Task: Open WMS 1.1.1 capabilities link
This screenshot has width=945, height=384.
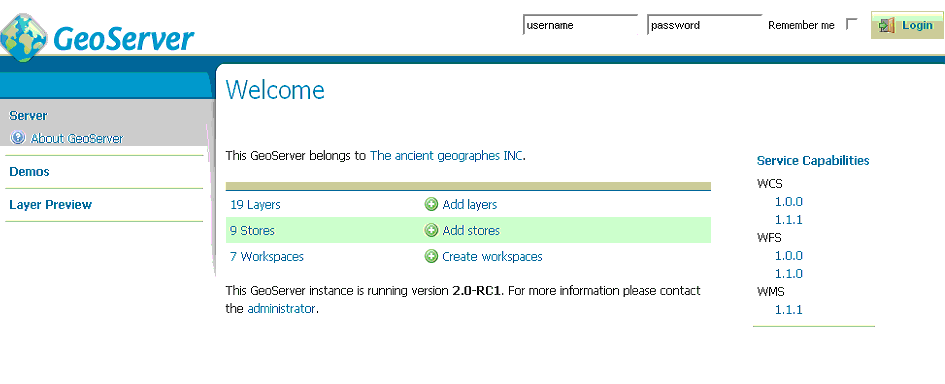Action: click(x=788, y=310)
